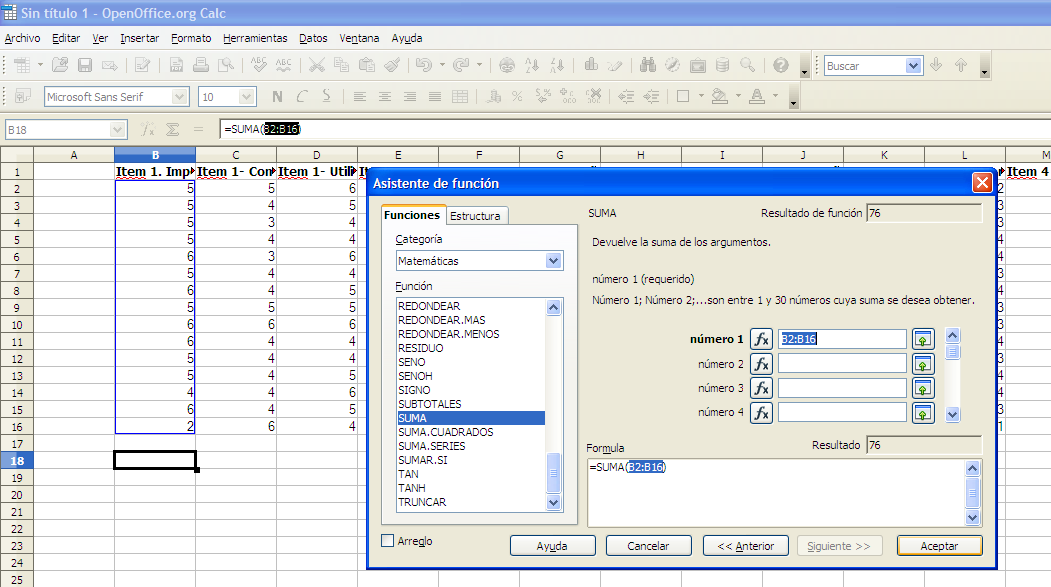Toggle justified alignment
This screenshot has width=1051, height=587.
point(435,96)
